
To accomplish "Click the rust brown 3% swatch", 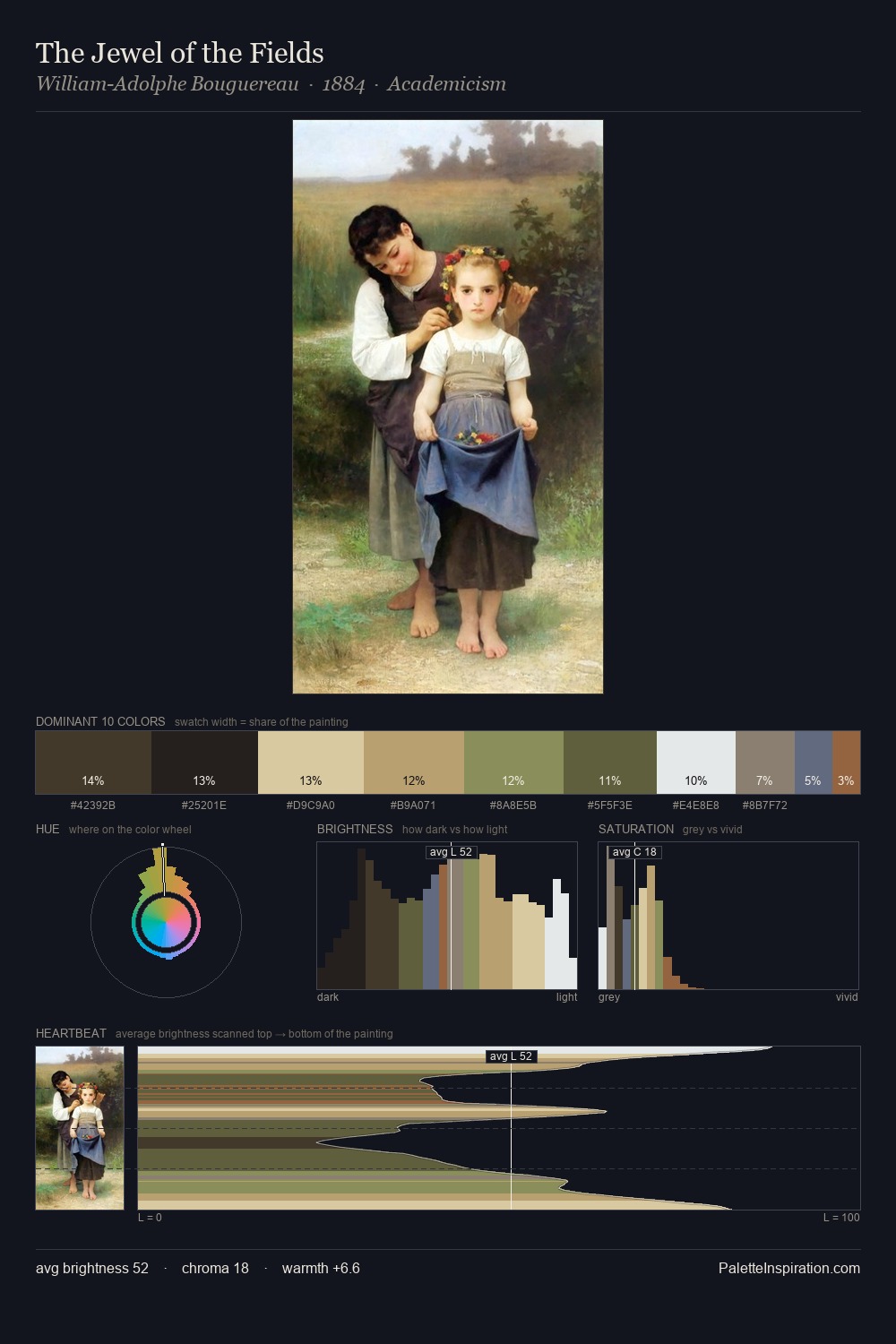I will point(847,762).
